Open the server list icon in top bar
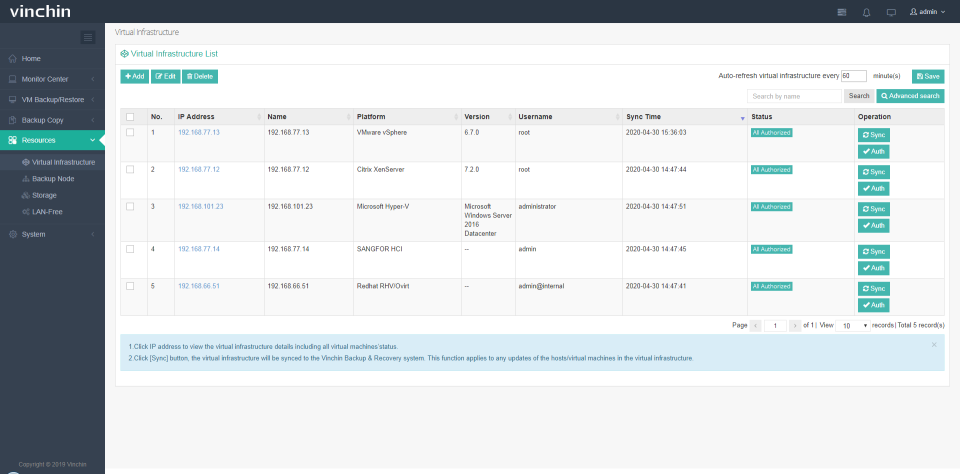This screenshot has width=960, height=474. [x=842, y=12]
